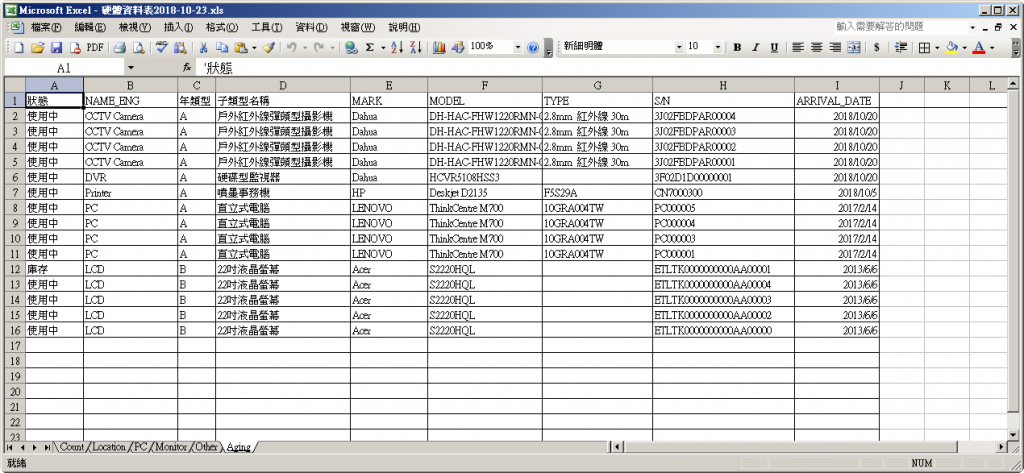This screenshot has height=473, width=1024.
Task: Apply yellow fill color bucket
Action: [x=952, y=48]
